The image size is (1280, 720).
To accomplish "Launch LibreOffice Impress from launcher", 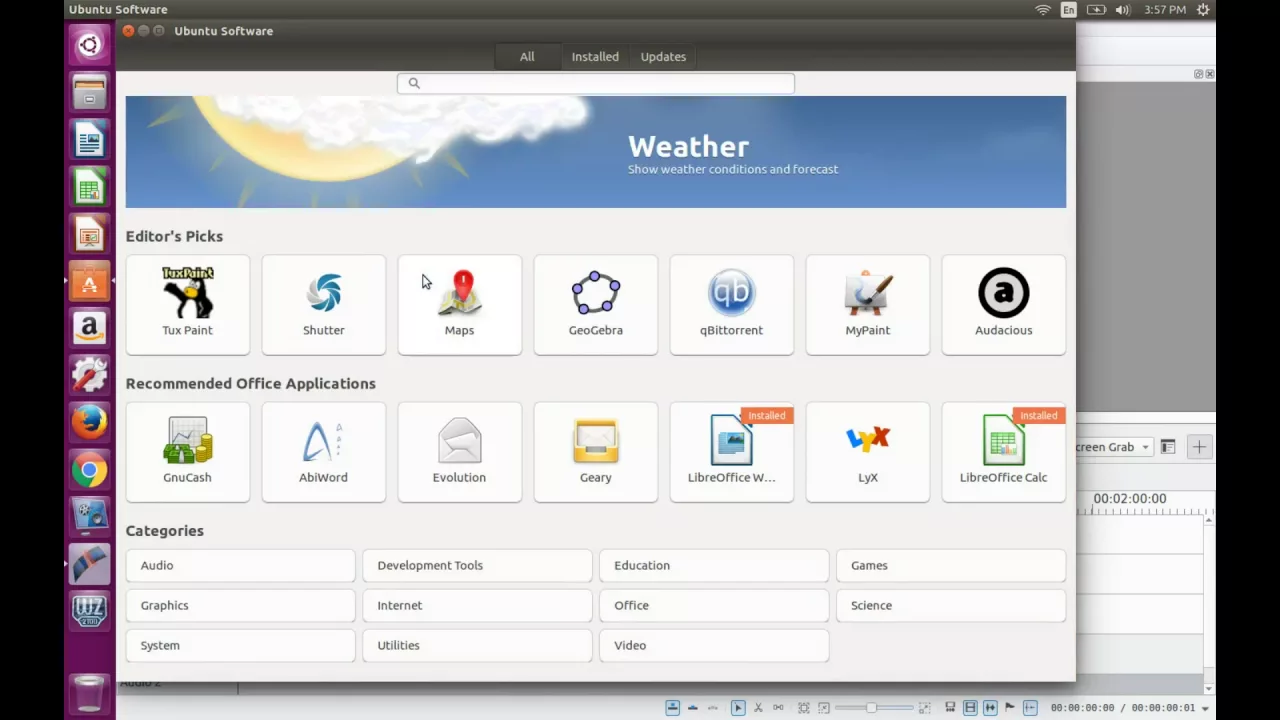I will [89, 235].
